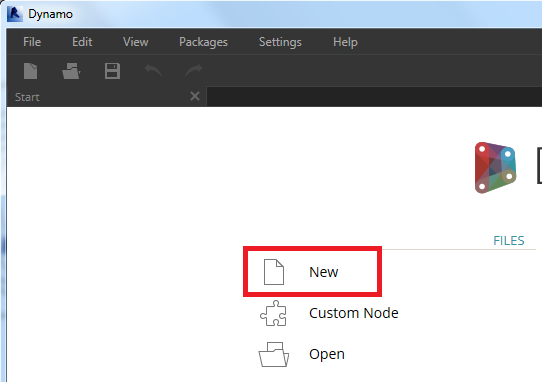The image size is (542, 382).
Task: Open the File menu
Action: 32,42
